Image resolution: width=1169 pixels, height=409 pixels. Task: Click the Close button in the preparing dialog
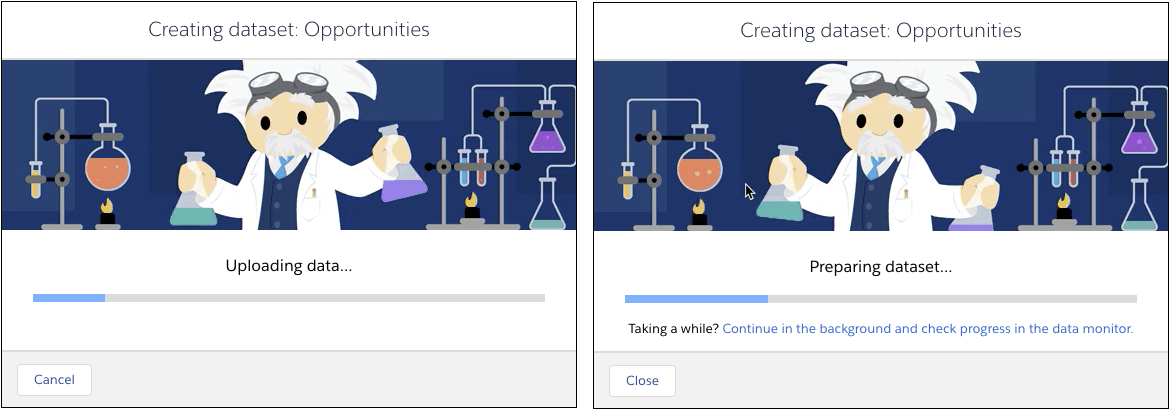642,381
